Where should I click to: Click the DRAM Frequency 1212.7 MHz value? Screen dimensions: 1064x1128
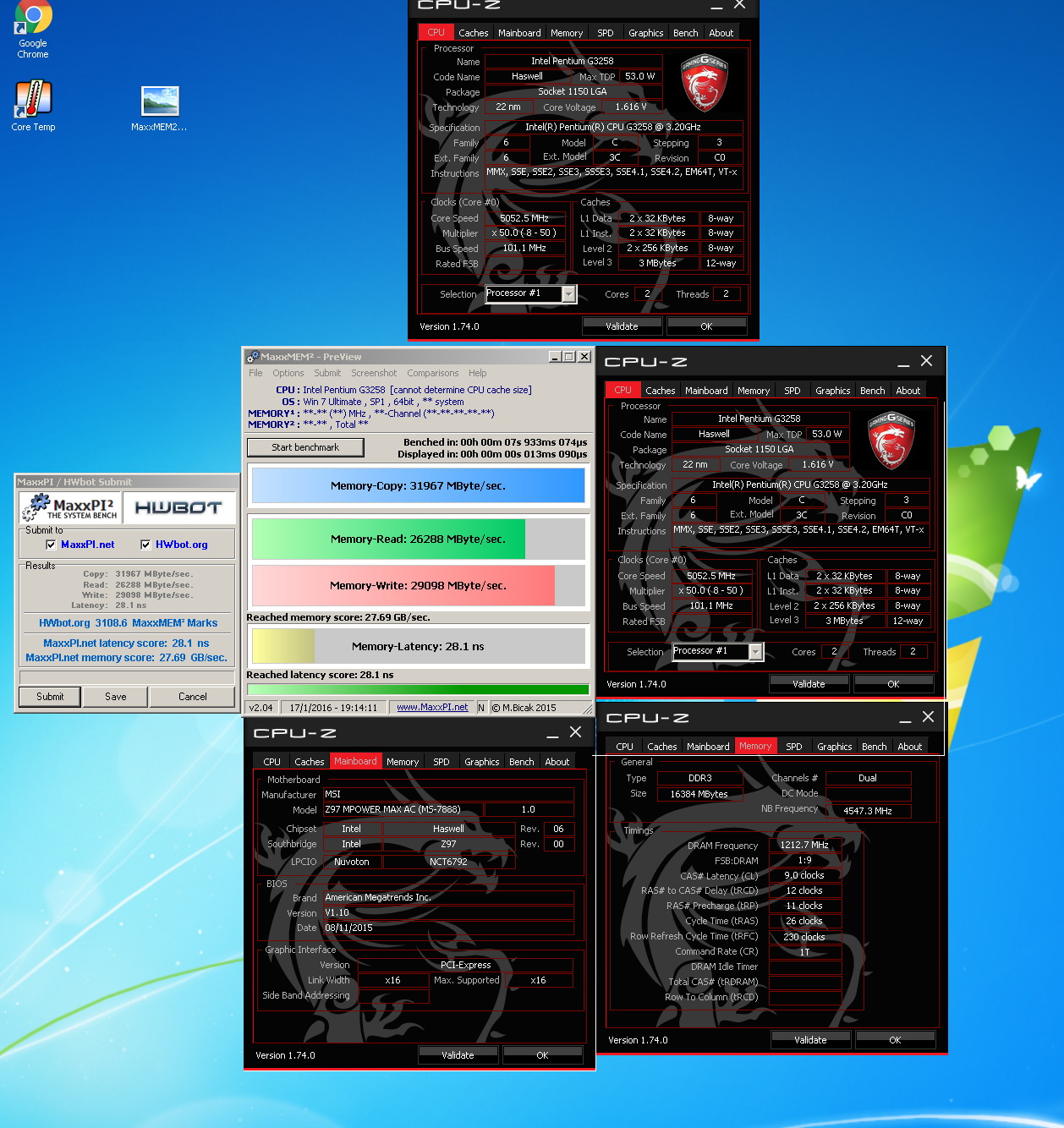[804, 845]
